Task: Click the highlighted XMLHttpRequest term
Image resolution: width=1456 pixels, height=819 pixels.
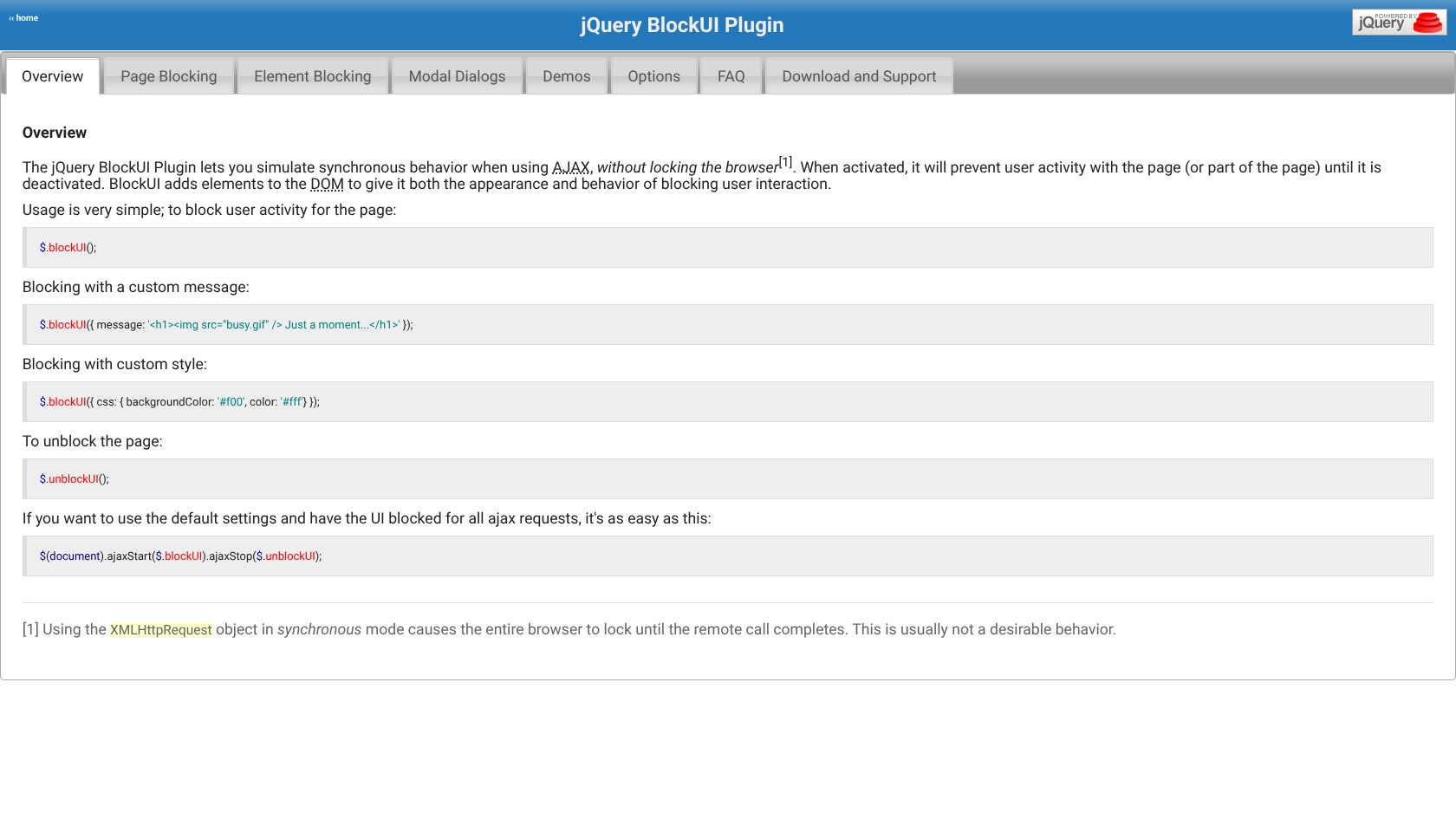Action: 160,629
